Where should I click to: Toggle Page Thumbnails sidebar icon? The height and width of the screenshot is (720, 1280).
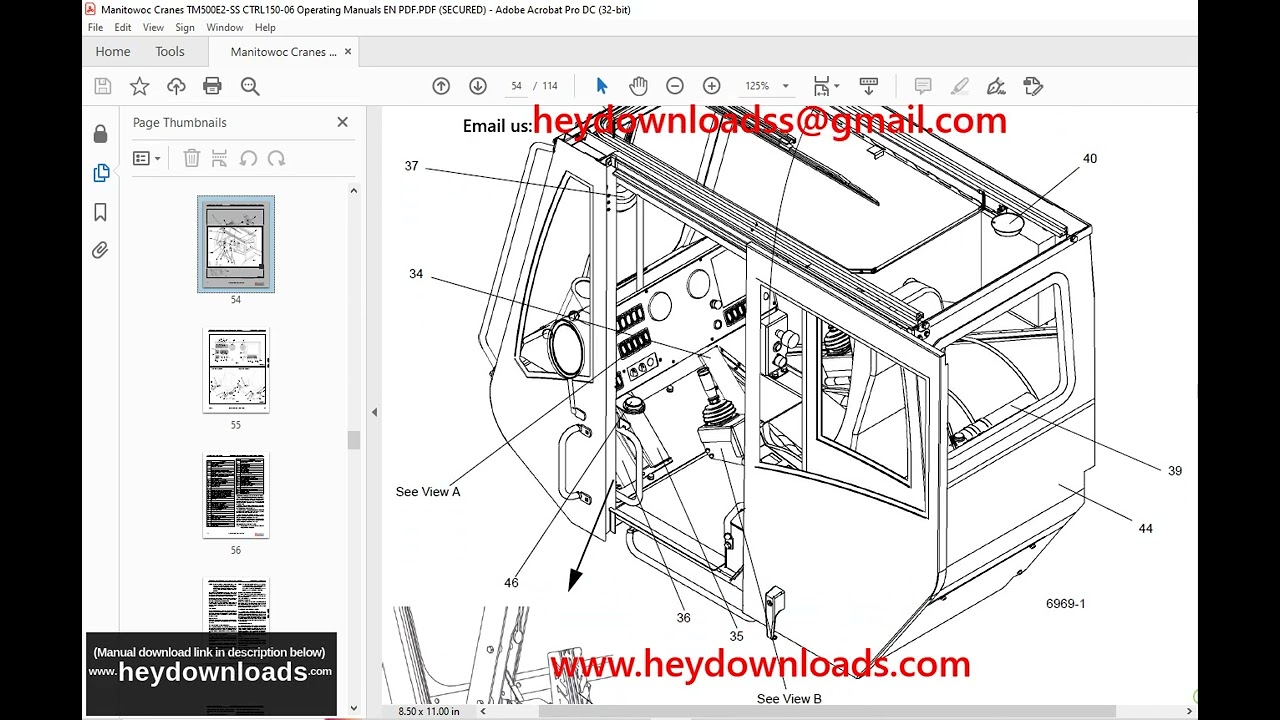[100, 173]
